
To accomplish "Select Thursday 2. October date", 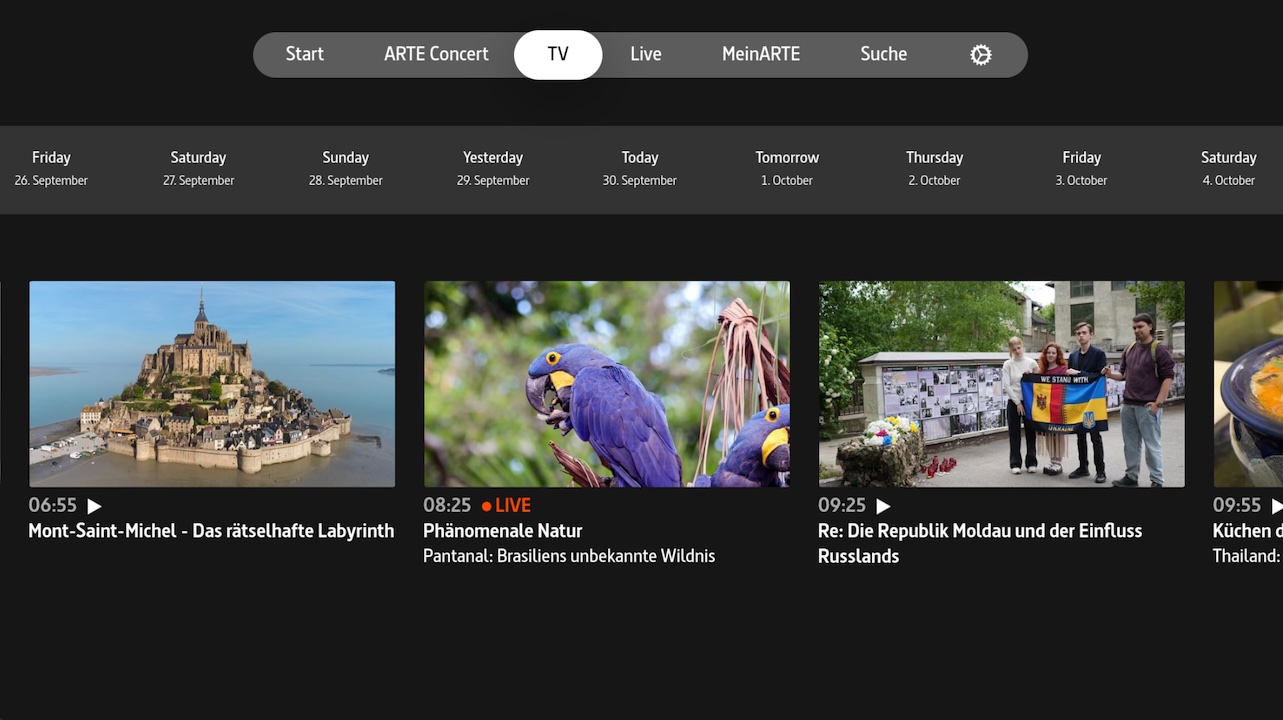I will [934, 168].
